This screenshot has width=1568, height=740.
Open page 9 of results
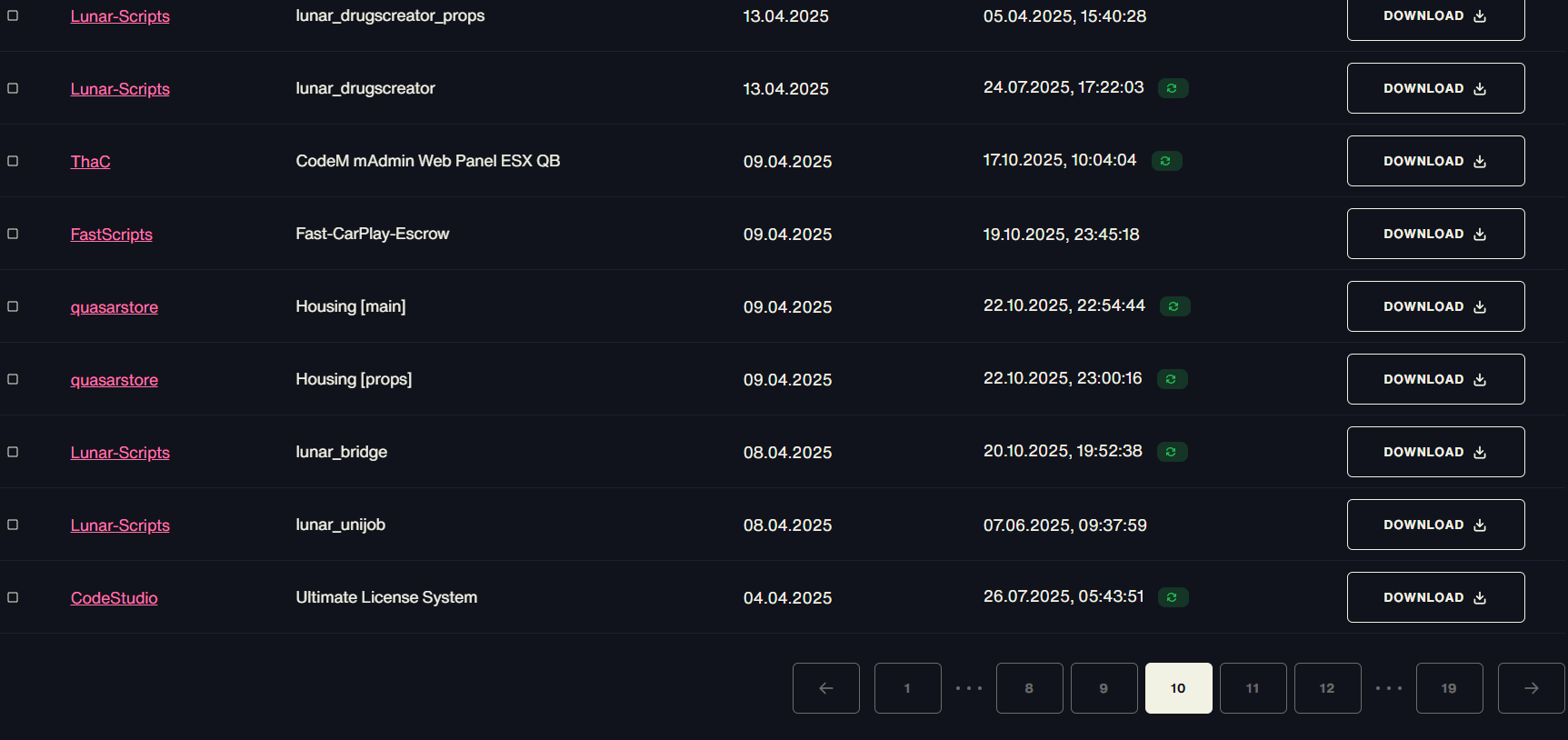click(x=1104, y=688)
